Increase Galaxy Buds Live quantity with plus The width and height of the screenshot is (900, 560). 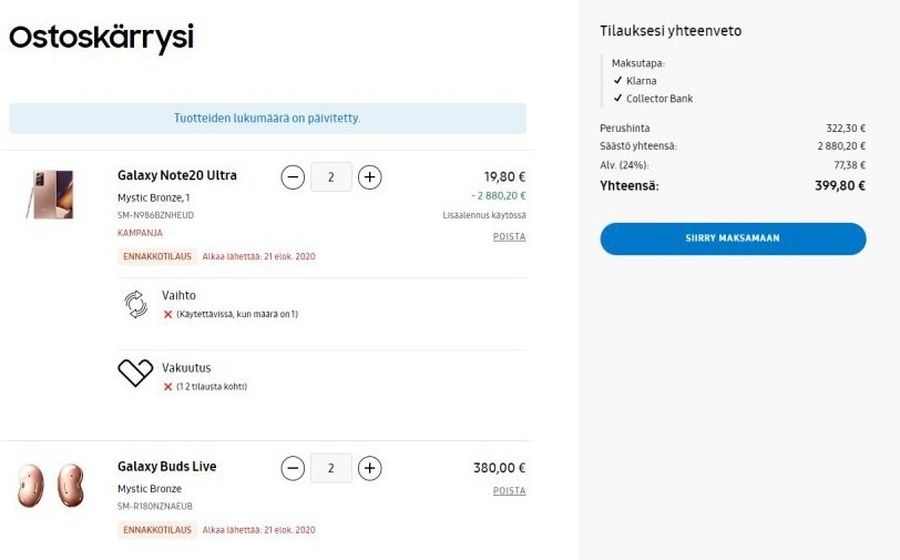coord(370,468)
